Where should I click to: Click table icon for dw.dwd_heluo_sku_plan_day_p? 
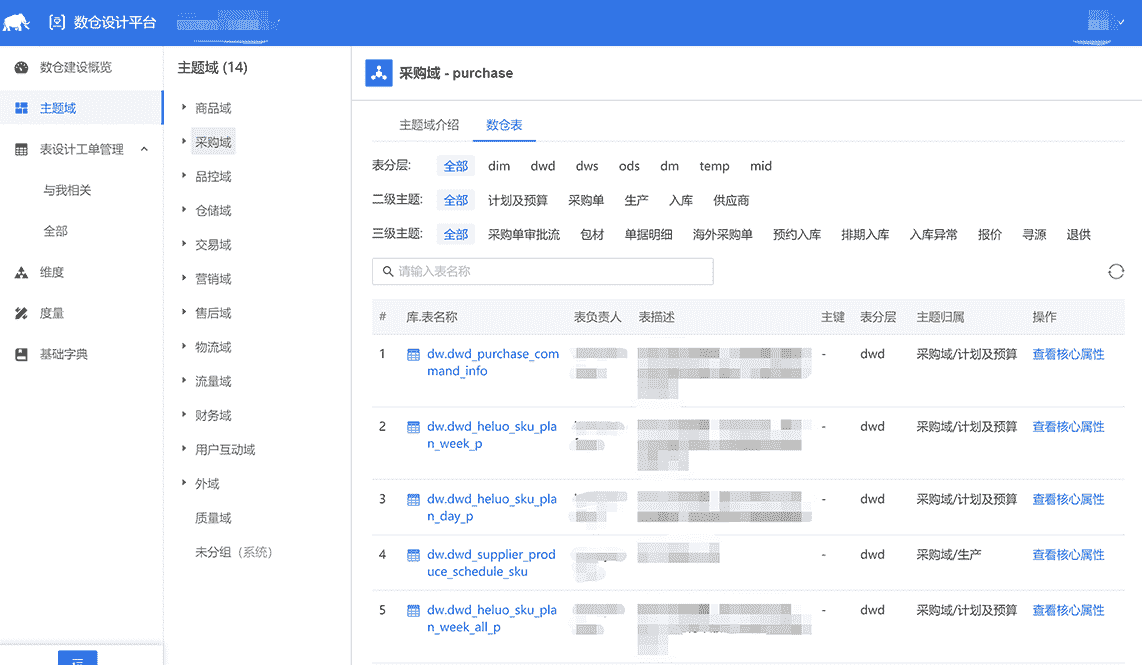pos(413,500)
